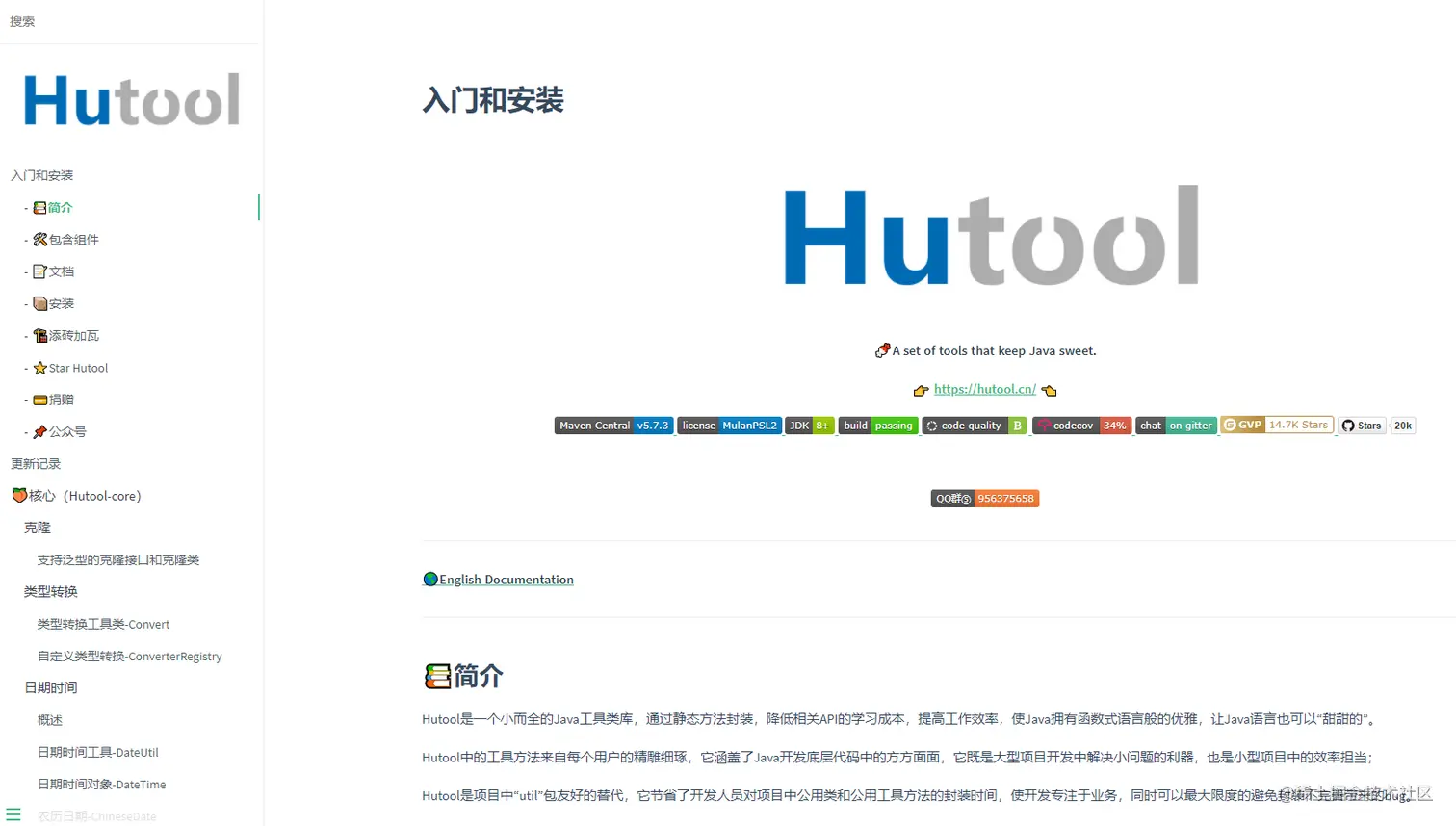Viewport: 1456px width, 826px height.
Task: Open the 类型转换 sidebar group
Action: pyautogui.click(x=51, y=592)
